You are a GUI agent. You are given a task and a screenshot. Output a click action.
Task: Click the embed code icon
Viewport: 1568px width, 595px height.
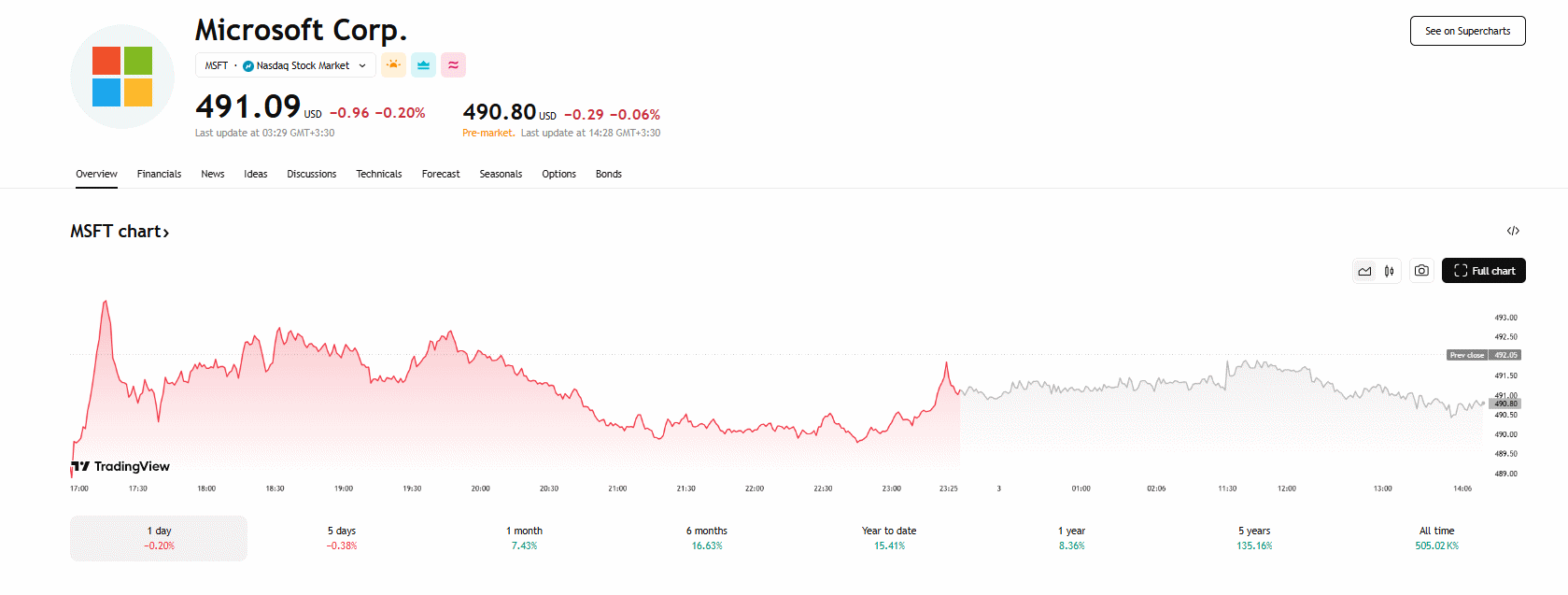1513,231
